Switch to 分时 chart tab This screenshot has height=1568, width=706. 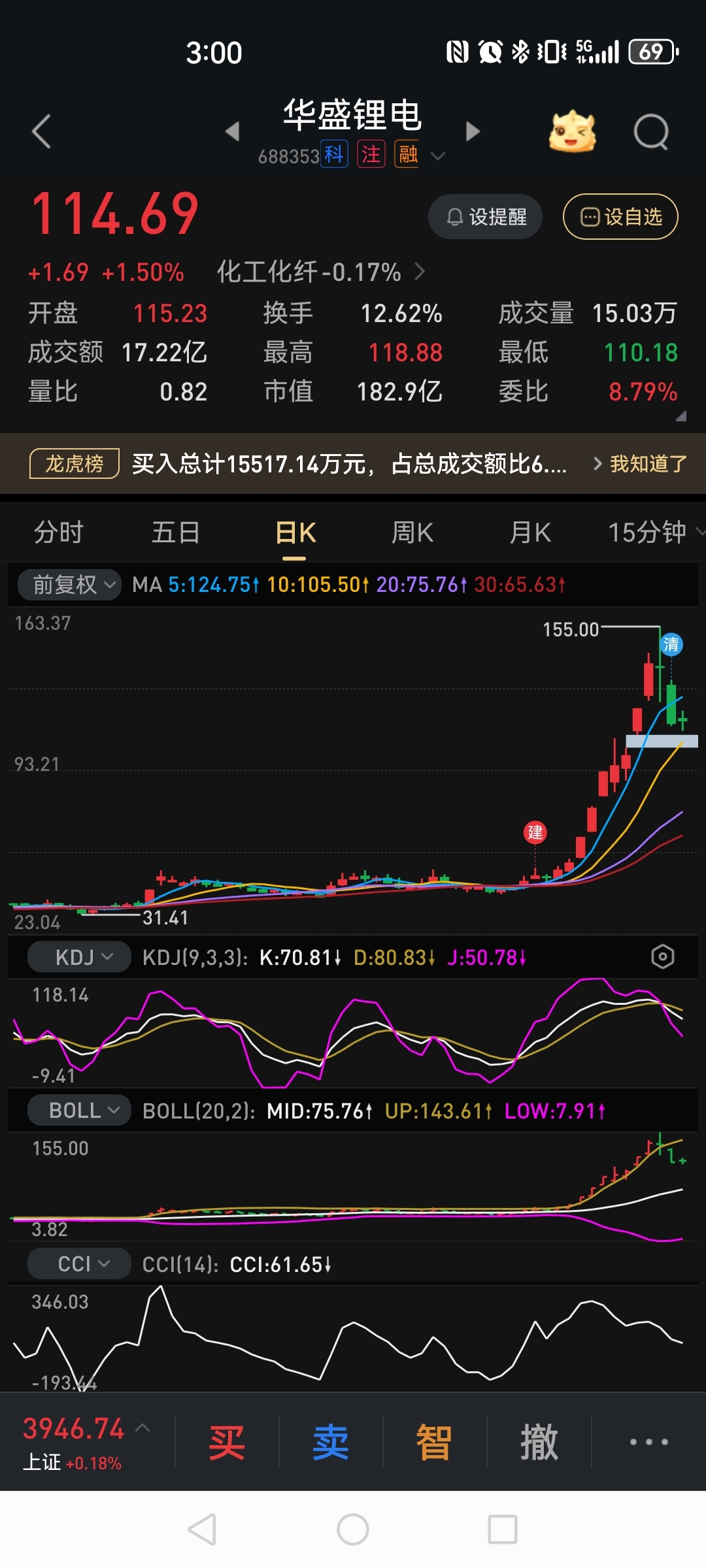(58, 532)
